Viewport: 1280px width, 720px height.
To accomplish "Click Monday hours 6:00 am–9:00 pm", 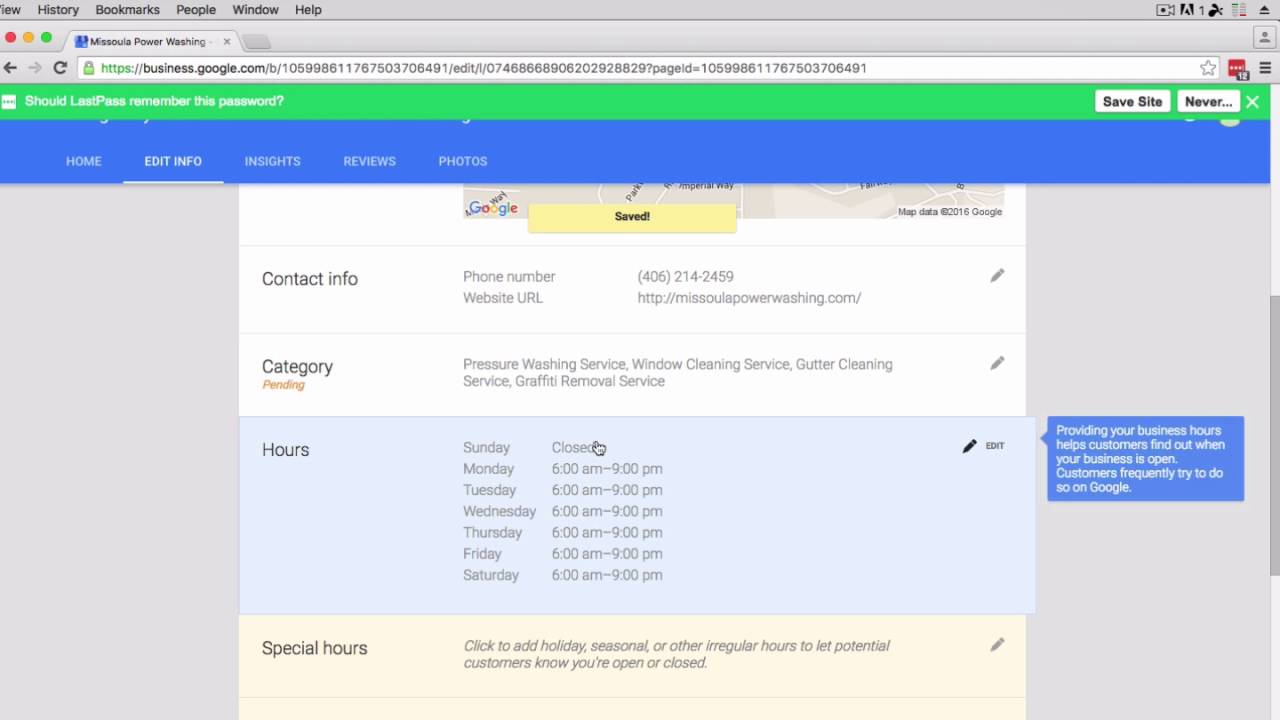I will [x=607, y=469].
